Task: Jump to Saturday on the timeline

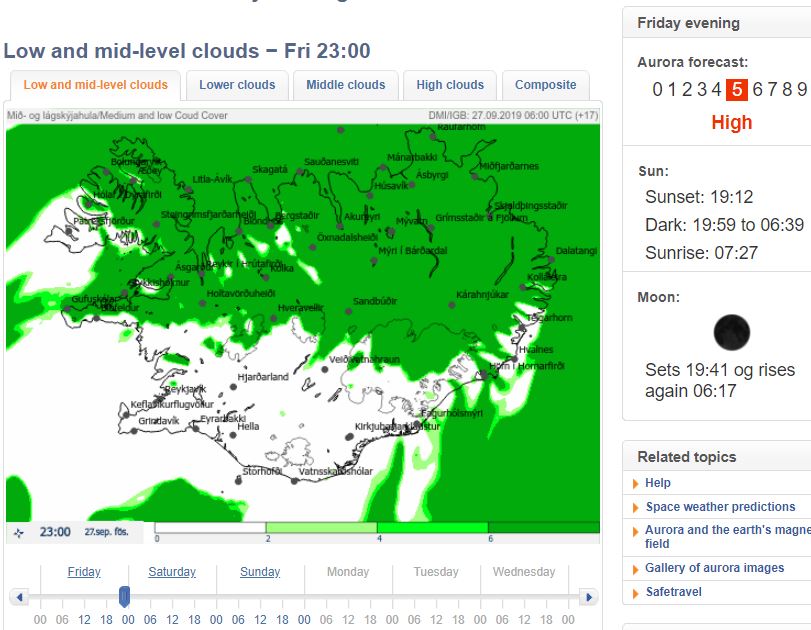Action: point(172,572)
